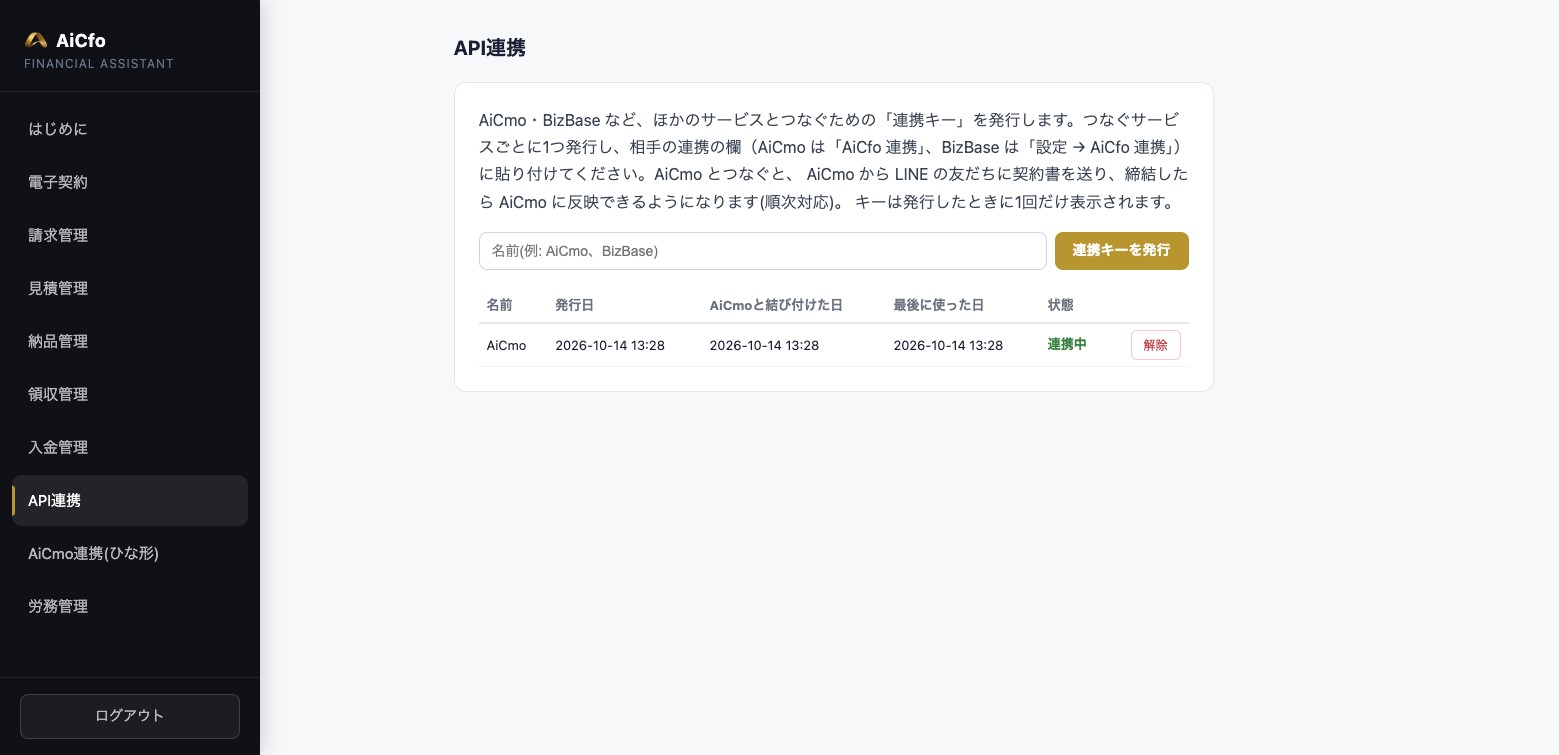Click the 状態 column header
This screenshot has height=755, width=1559.
click(x=1060, y=305)
